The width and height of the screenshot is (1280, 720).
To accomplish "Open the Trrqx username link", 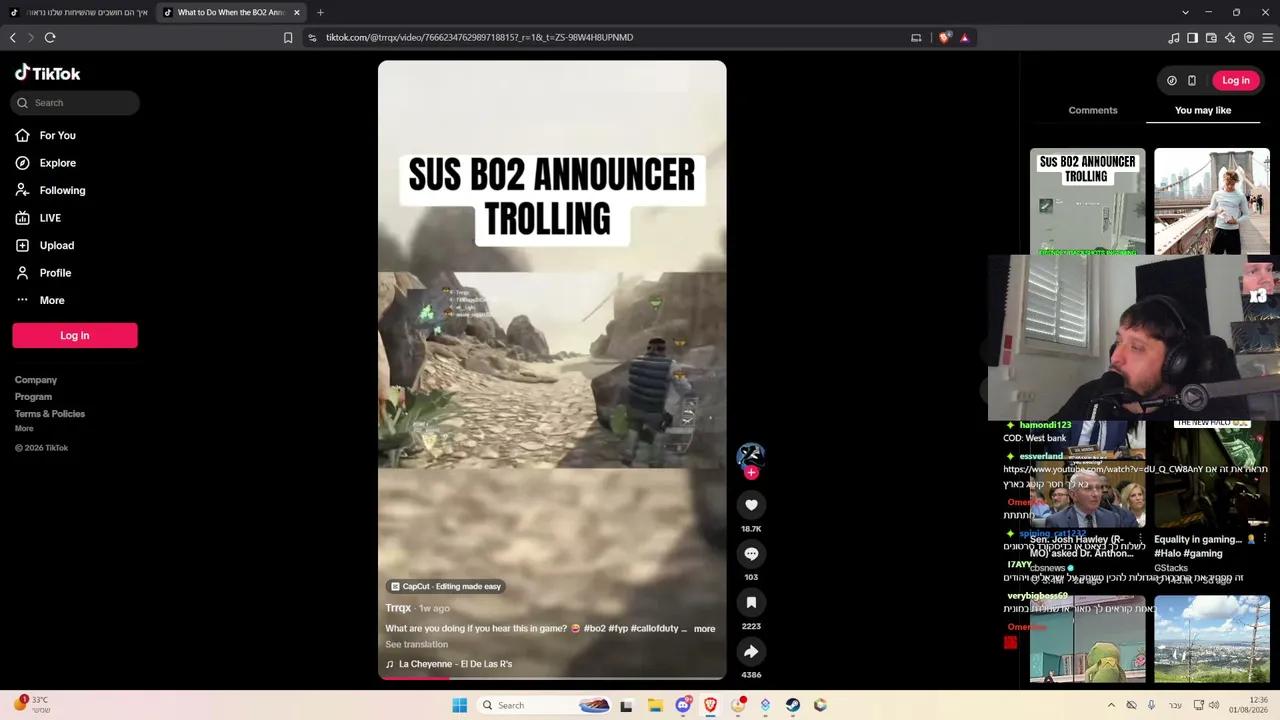I will click(398, 608).
